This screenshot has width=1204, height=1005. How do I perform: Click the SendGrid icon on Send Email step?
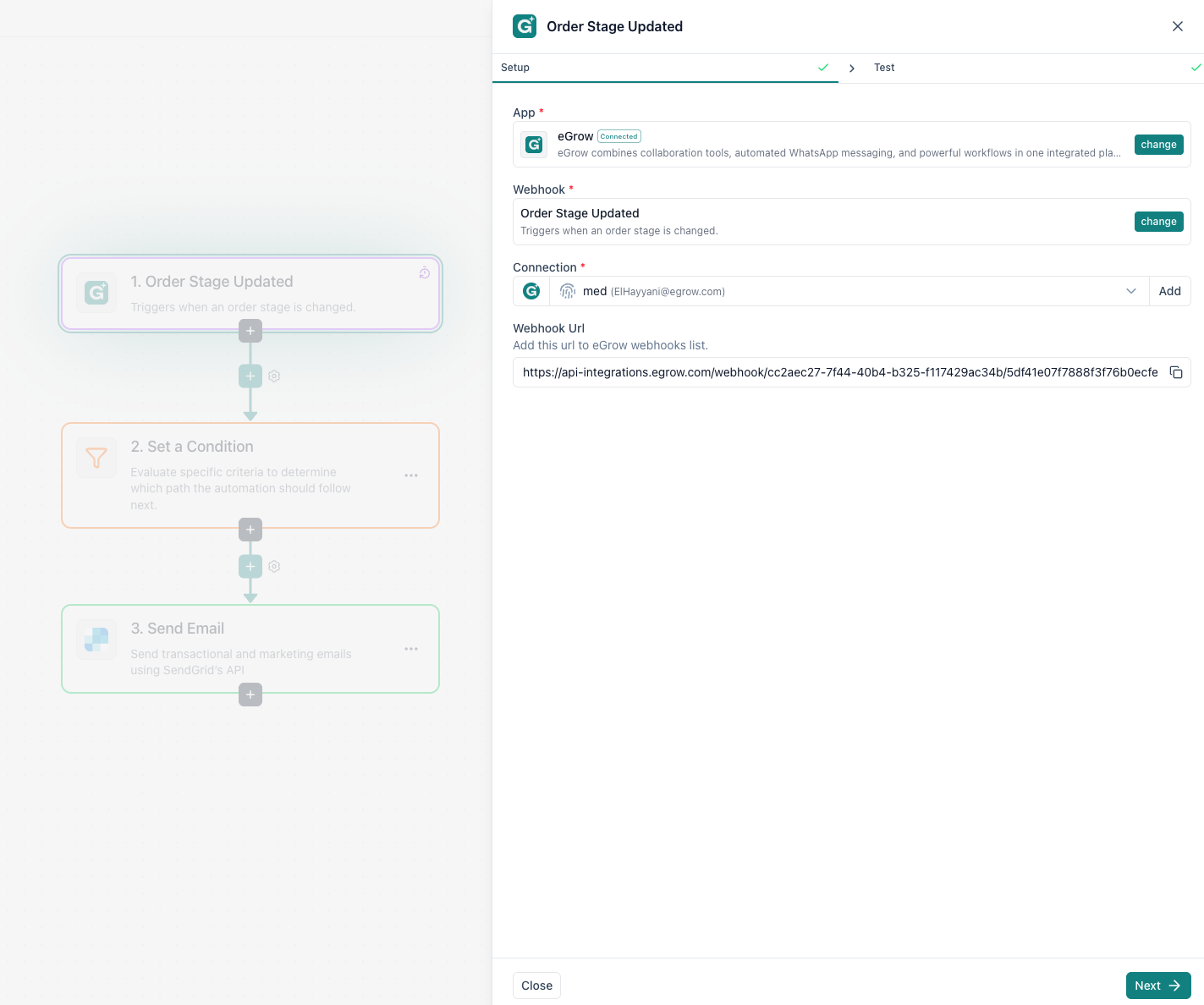tap(96, 640)
